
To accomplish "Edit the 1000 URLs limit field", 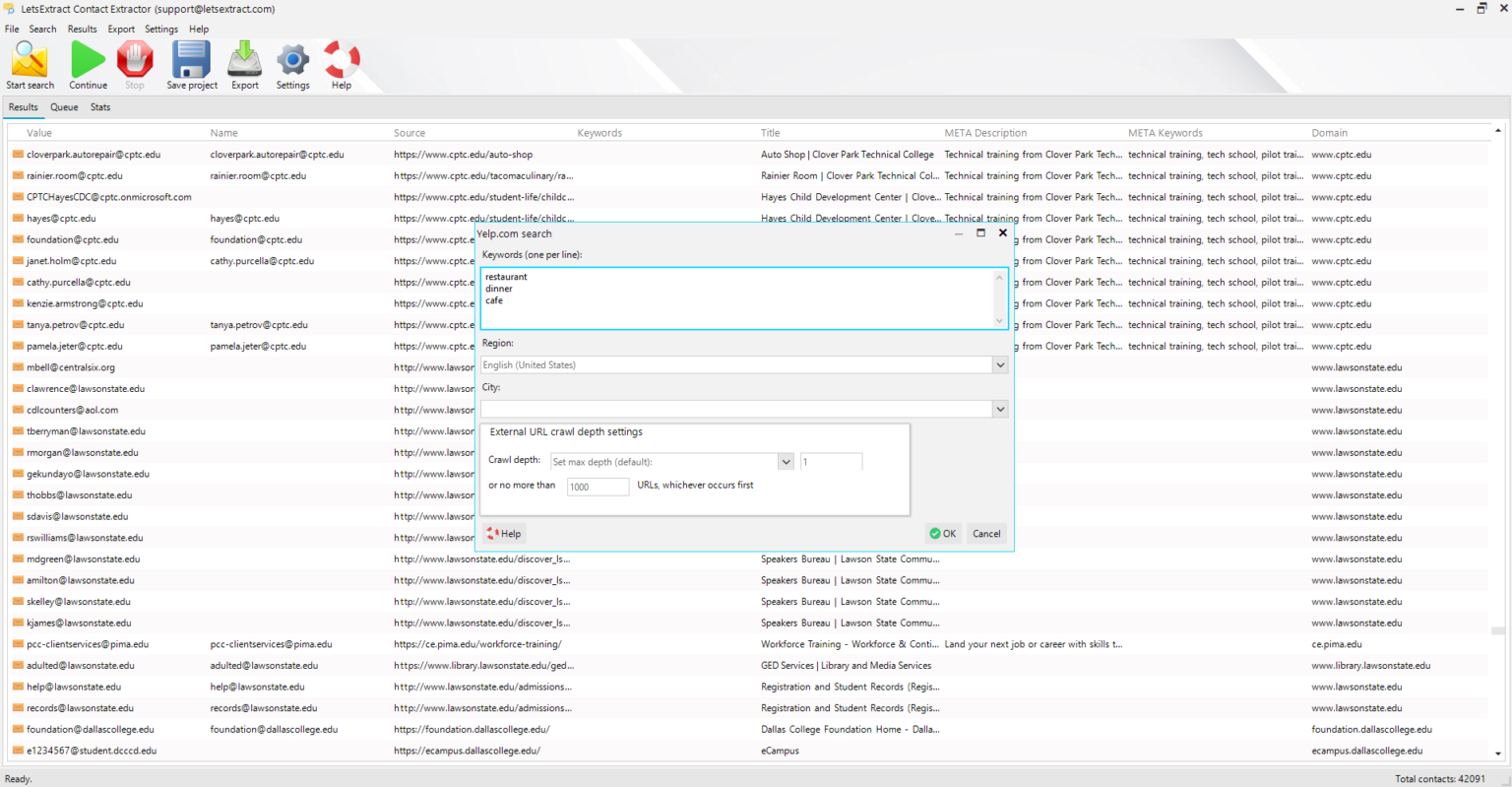I will pyautogui.click(x=597, y=486).
